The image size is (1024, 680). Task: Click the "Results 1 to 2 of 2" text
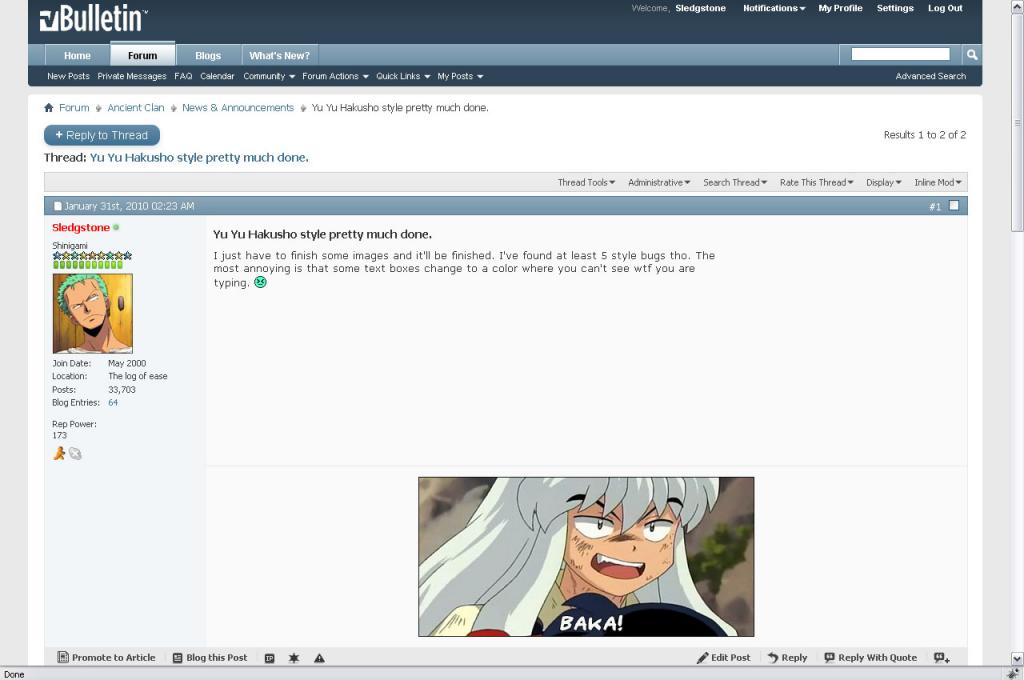pyautogui.click(x=925, y=135)
